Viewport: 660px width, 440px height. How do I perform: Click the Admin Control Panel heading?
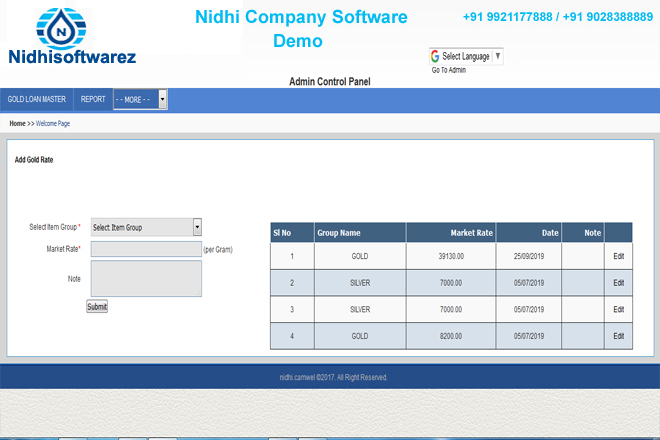(x=330, y=81)
